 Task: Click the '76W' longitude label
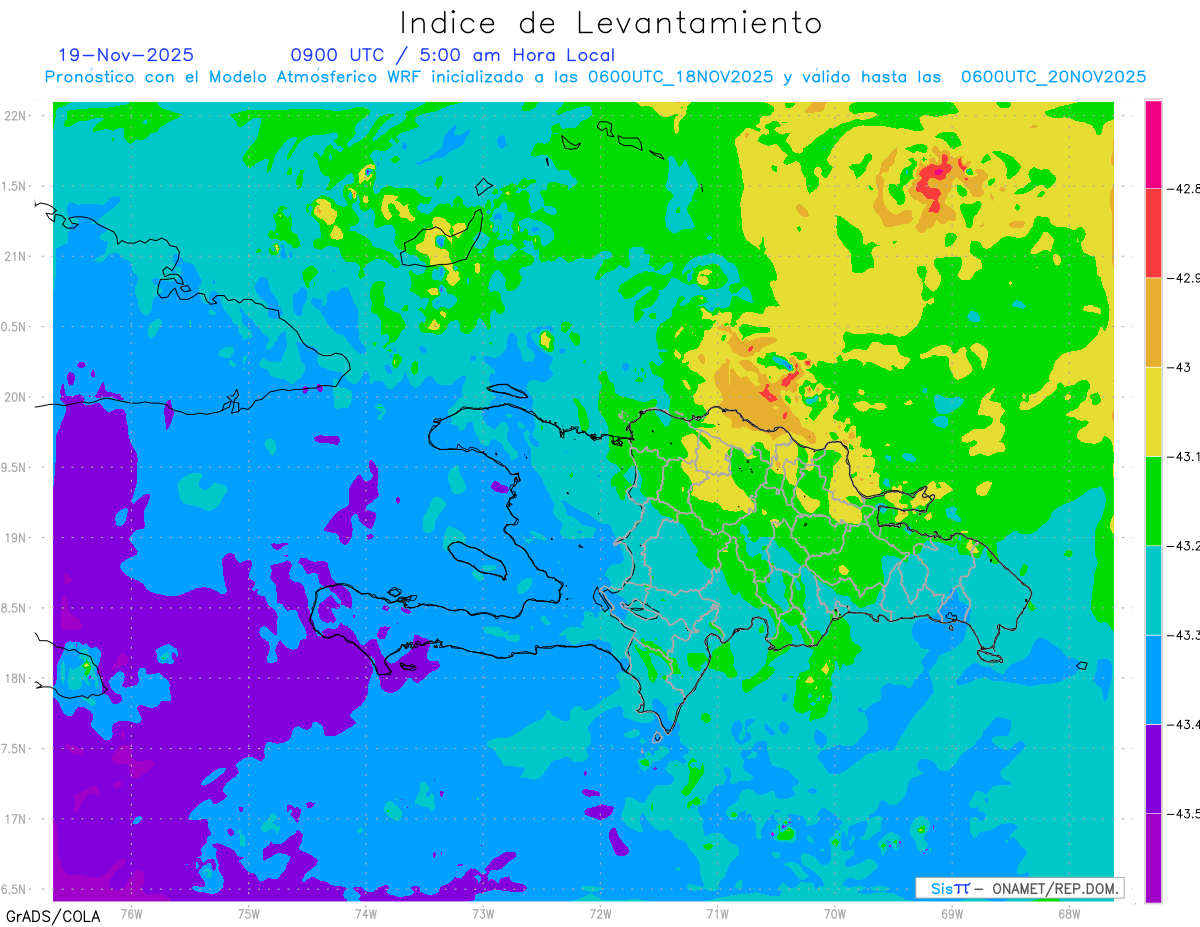[131, 912]
